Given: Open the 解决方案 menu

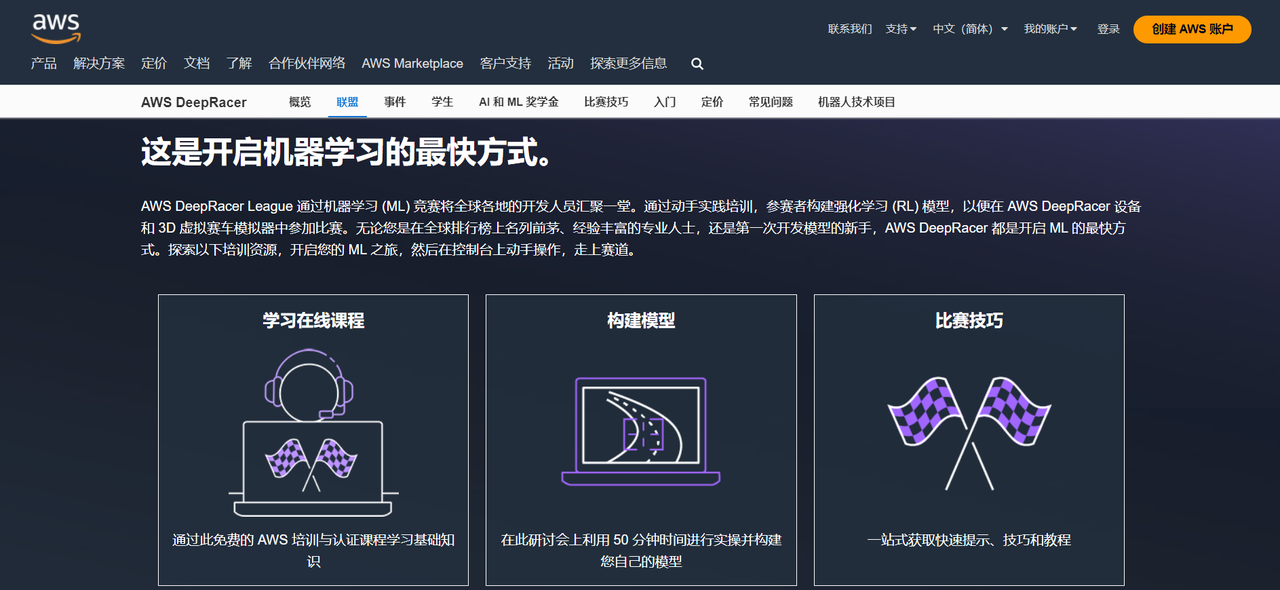Looking at the screenshot, I should [99, 63].
